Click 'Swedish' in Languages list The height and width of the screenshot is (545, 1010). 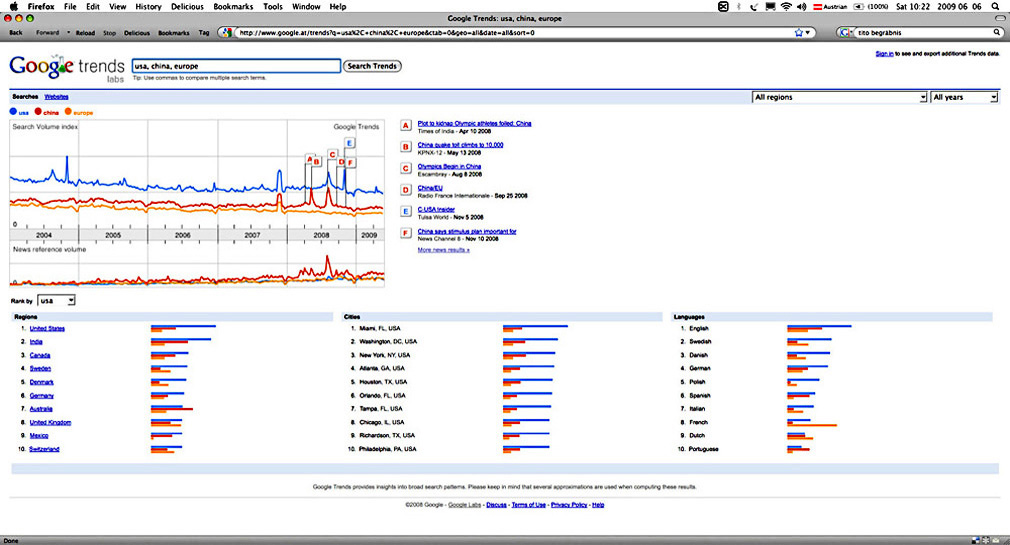700,342
